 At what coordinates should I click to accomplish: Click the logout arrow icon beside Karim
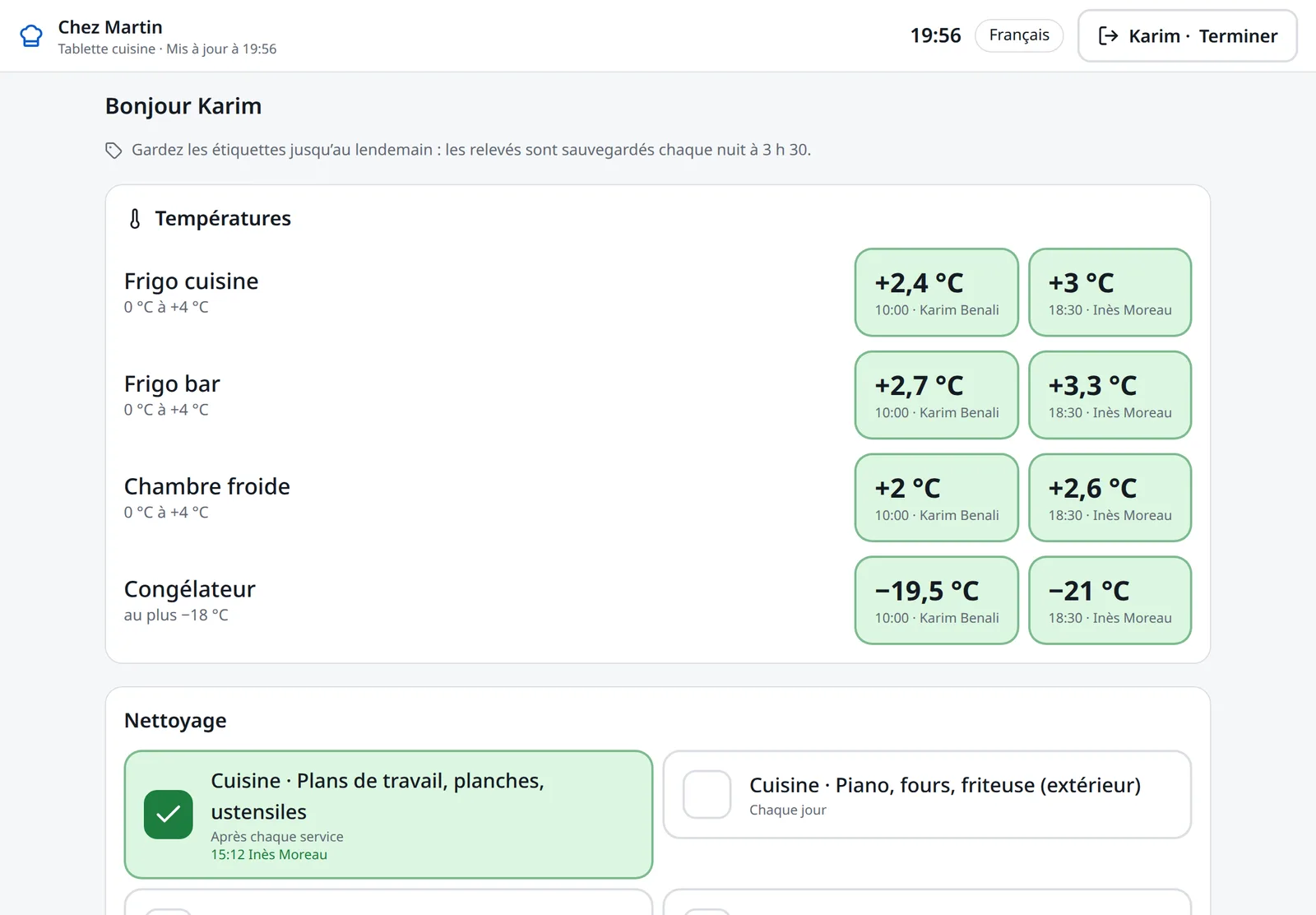click(x=1108, y=35)
